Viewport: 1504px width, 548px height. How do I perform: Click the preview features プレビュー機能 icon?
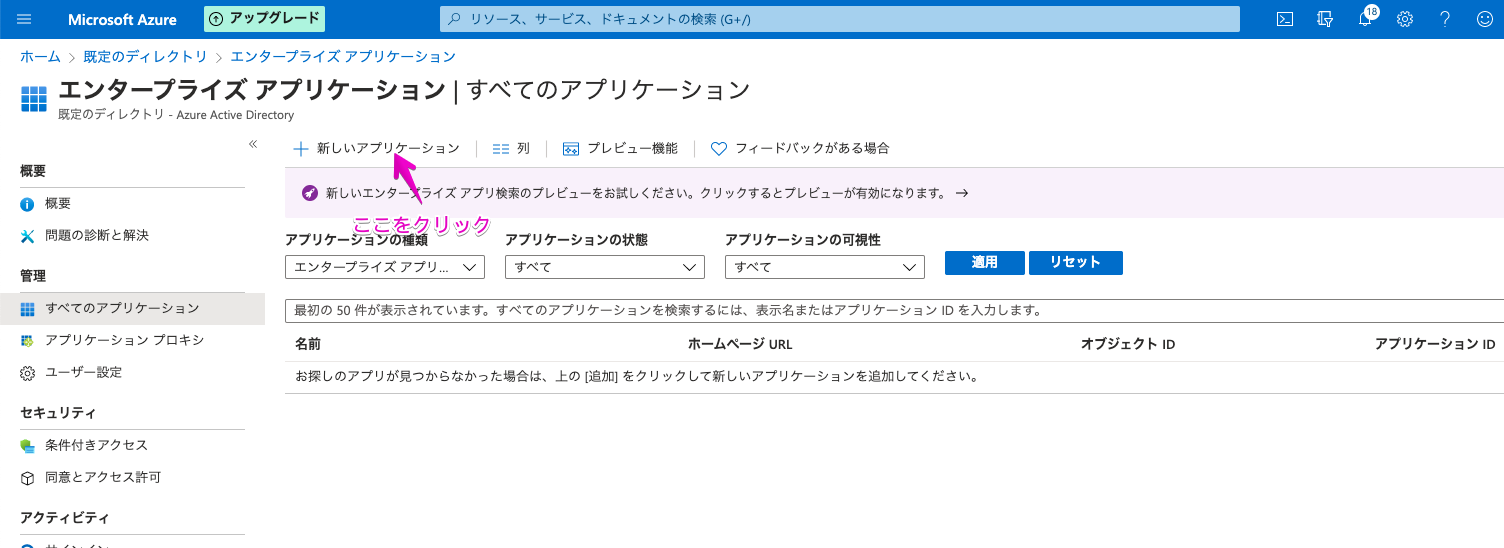click(571, 149)
